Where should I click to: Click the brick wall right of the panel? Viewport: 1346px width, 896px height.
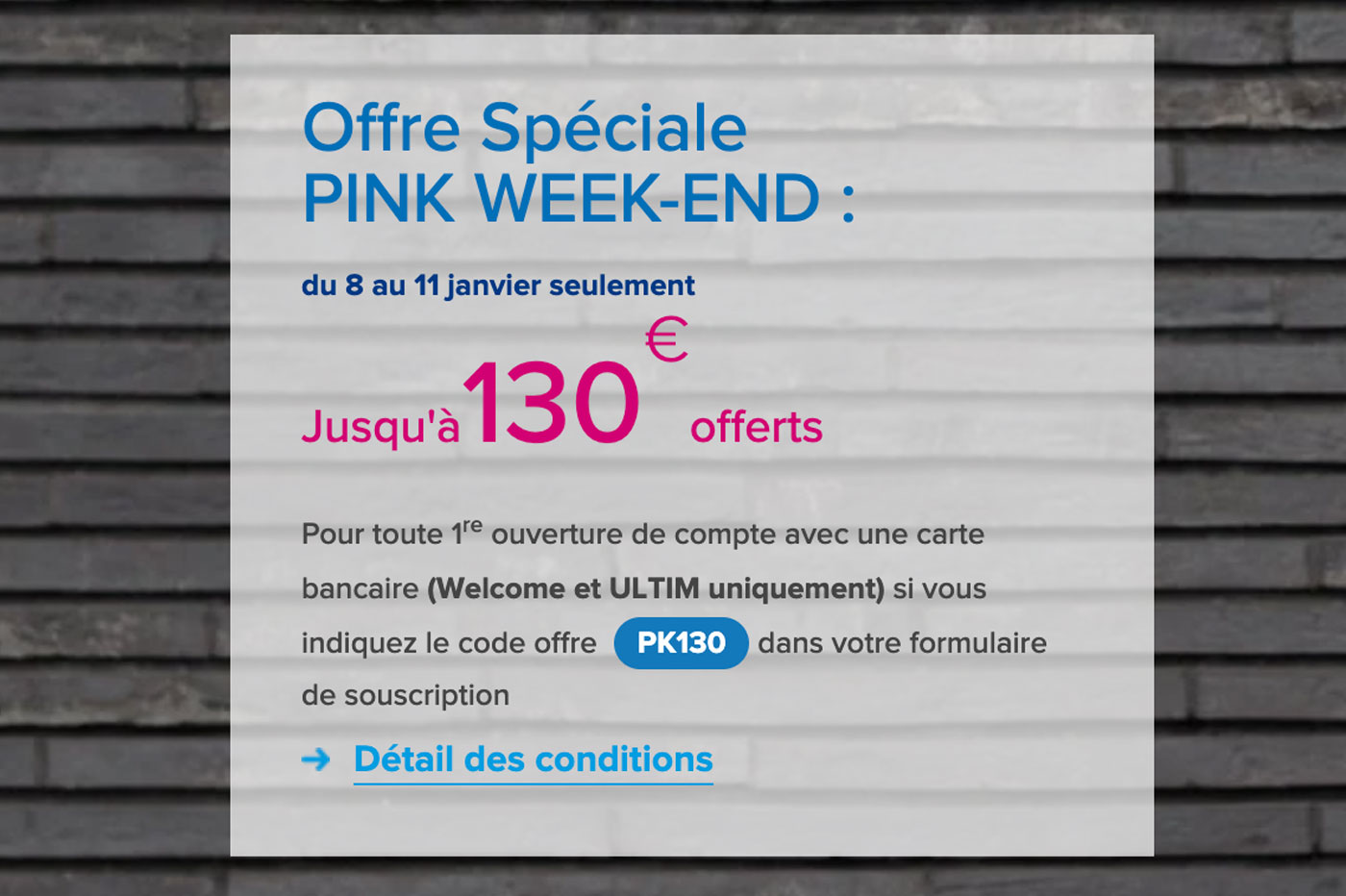[1250, 448]
